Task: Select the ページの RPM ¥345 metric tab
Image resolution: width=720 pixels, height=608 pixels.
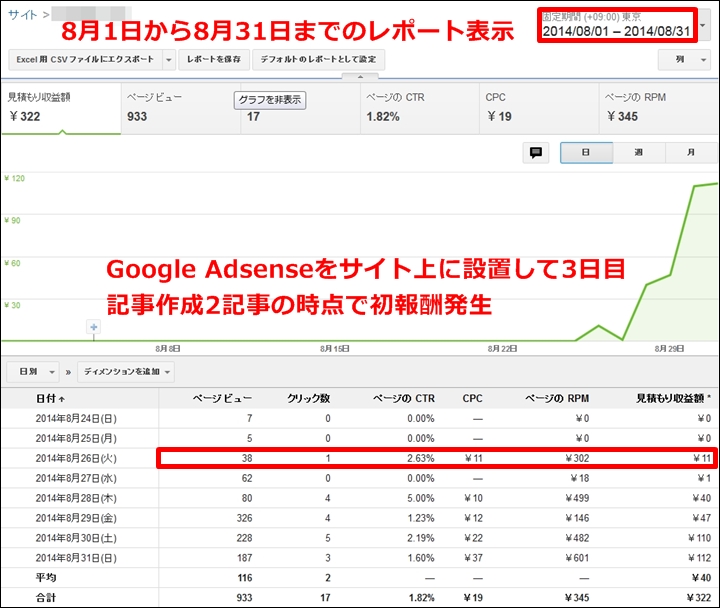Action: pyautogui.click(x=659, y=108)
